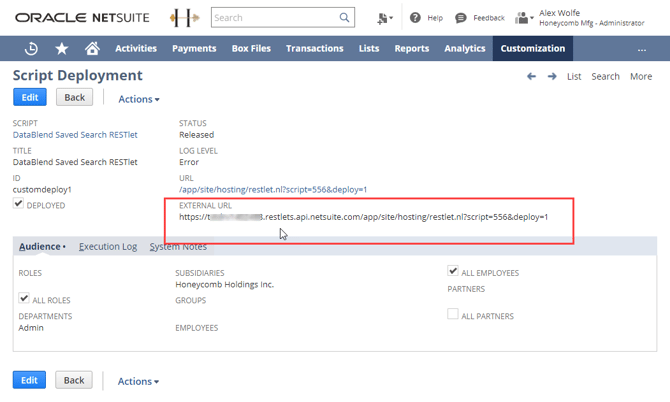Viewport: 670px width, 402px height.
Task: Toggle the All Roles checkbox
Action: click(24, 298)
